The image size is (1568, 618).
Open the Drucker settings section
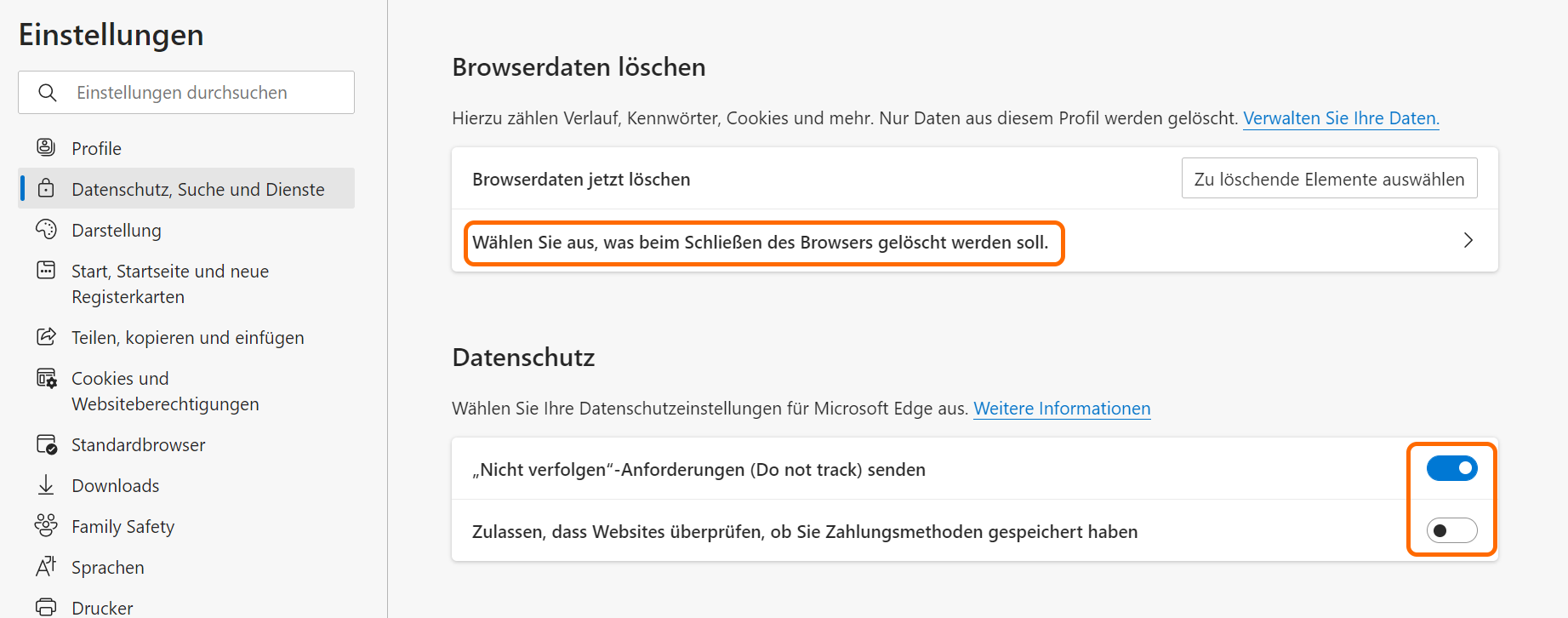point(102,608)
